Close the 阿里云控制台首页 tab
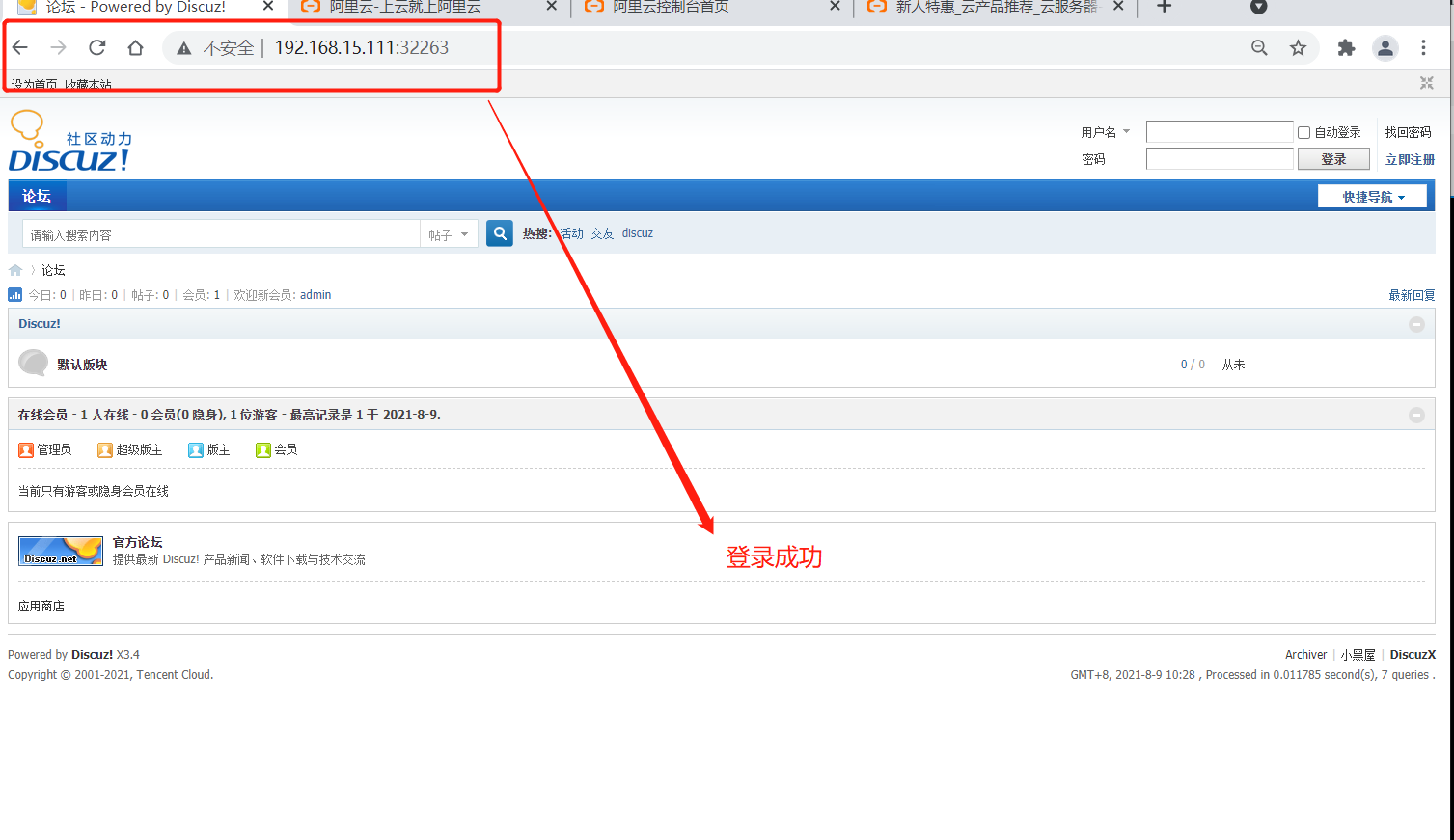 pos(835,7)
